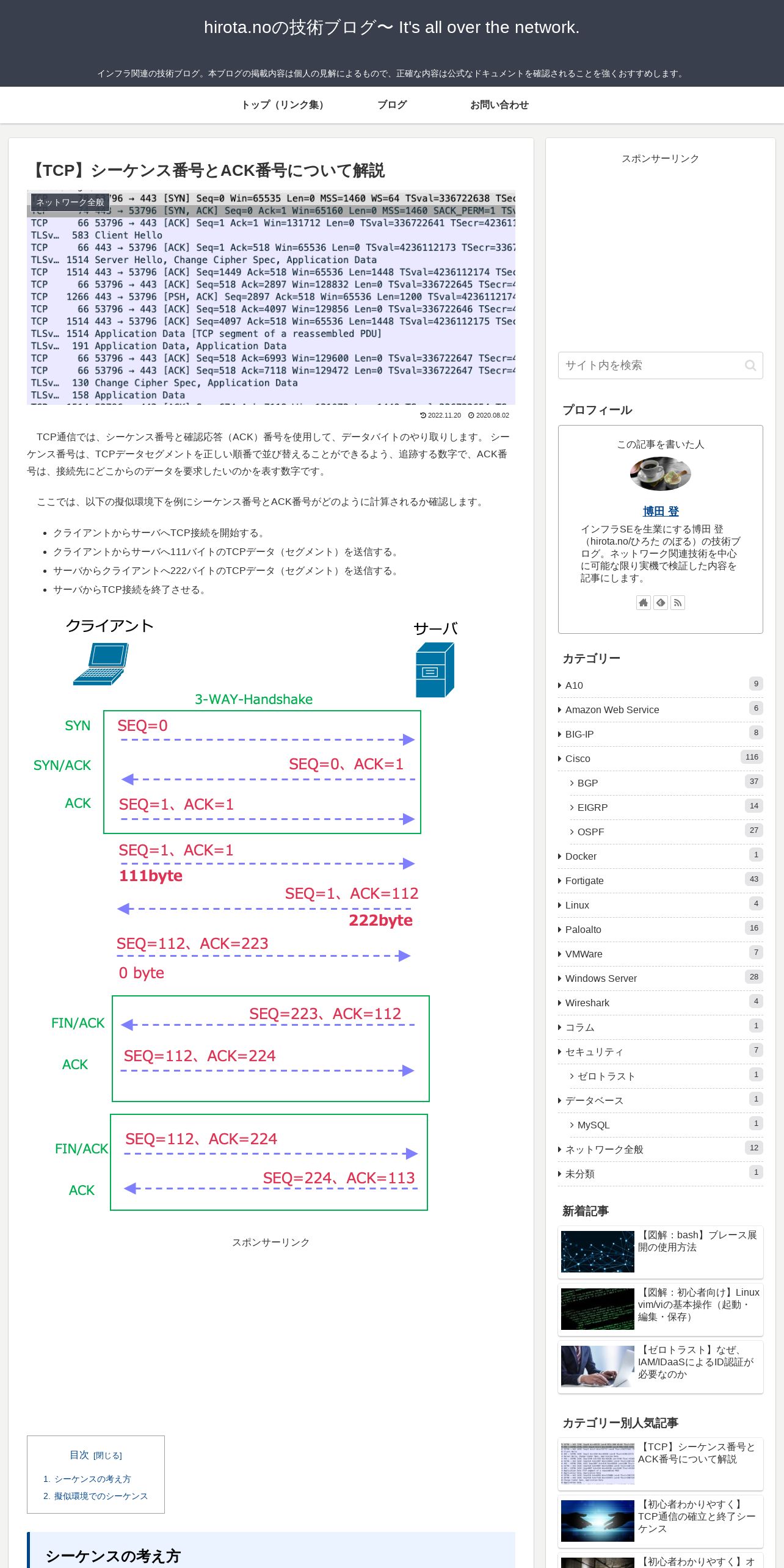Open the Amazon Web Service category
This screenshot has width=784, height=1568.
660,710
